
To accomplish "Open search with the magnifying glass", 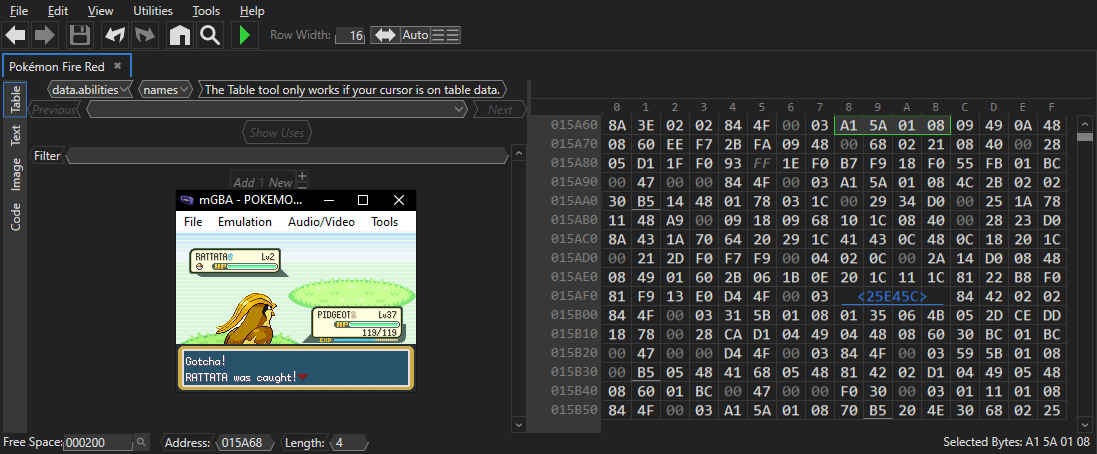I will 209,35.
